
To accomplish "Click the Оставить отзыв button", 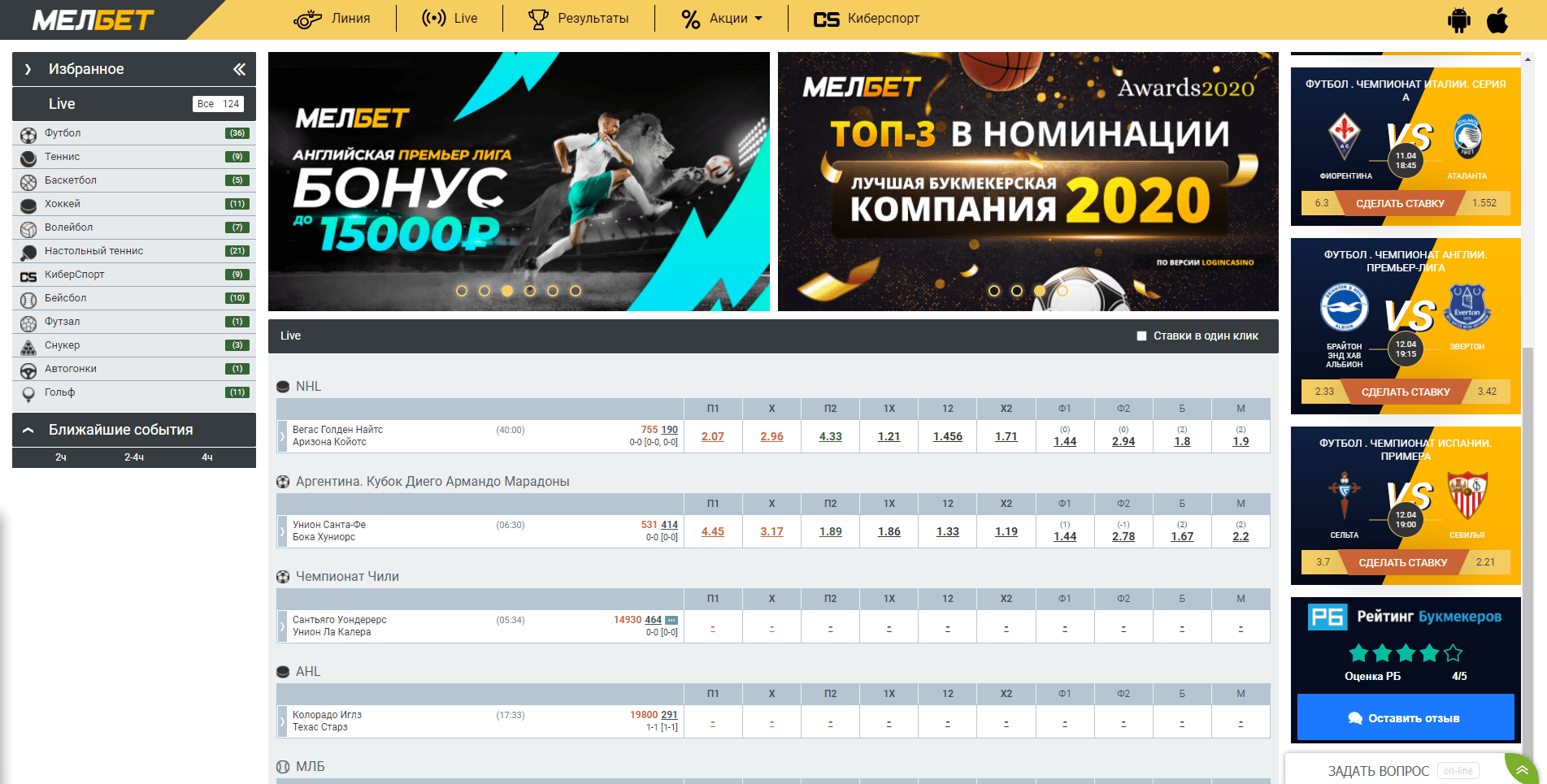I will pyautogui.click(x=1406, y=717).
